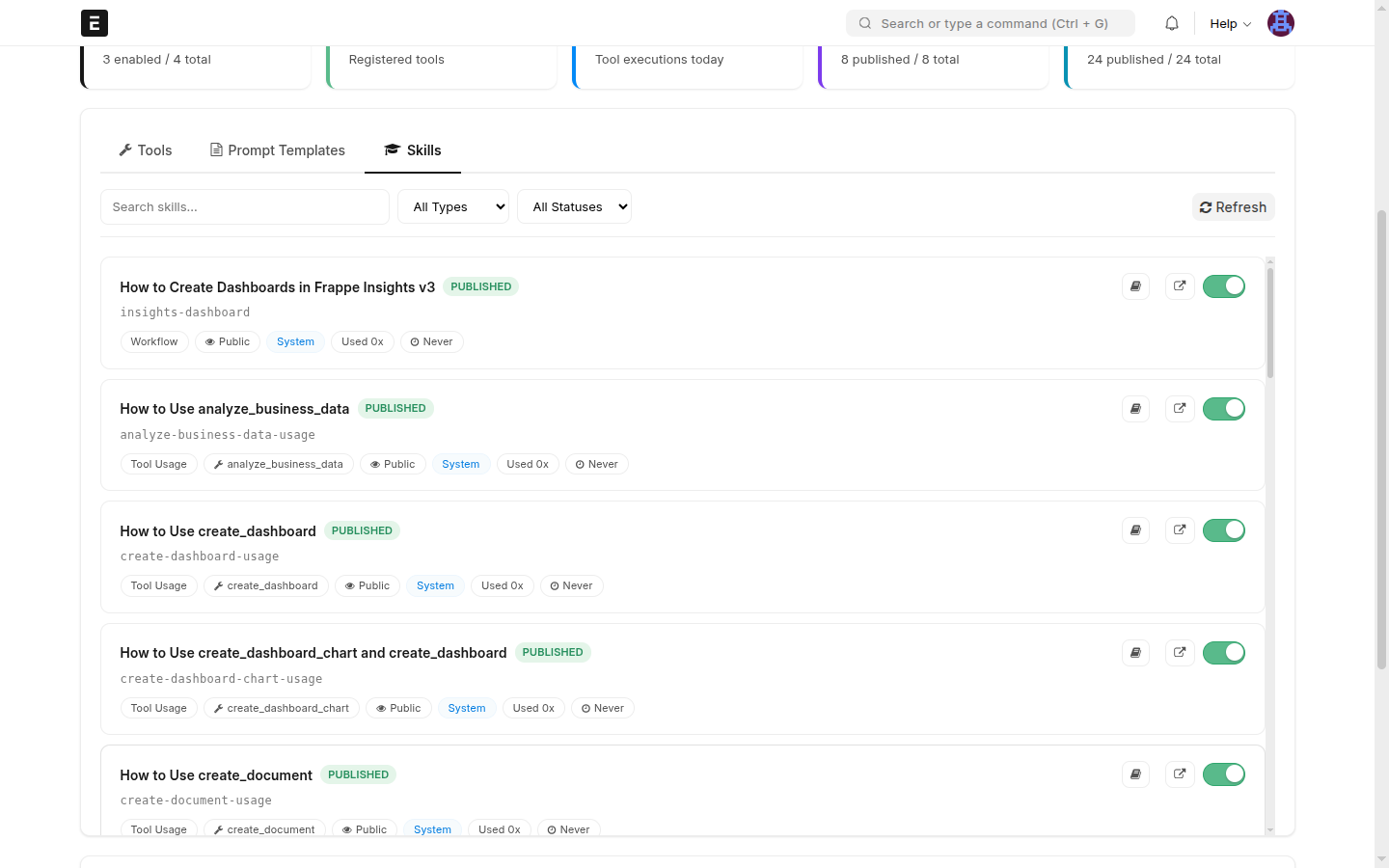Screen dimensions: 1389x868
Task: Click the Refresh button
Action: (x=1233, y=207)
